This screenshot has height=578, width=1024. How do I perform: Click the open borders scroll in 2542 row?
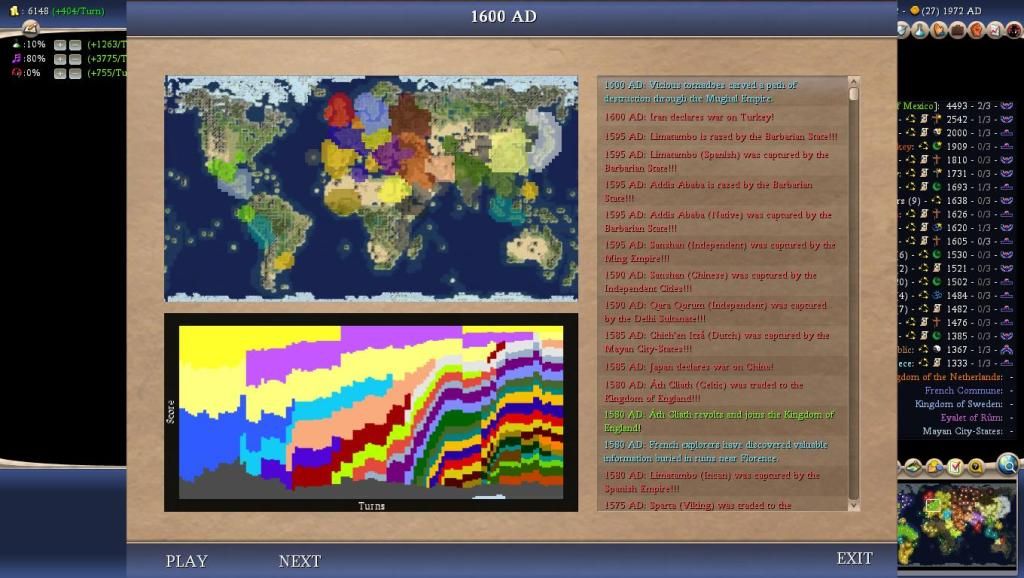[x=923, y=120]
